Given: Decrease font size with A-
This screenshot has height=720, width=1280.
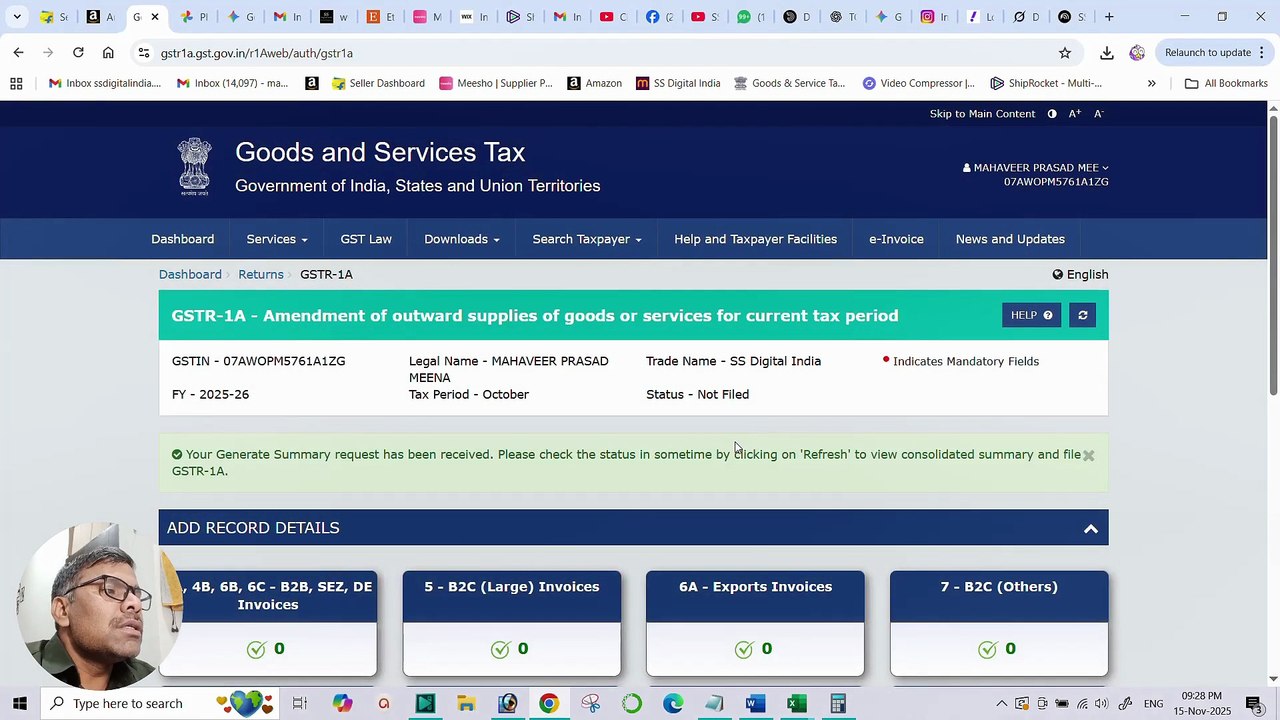Looking at the screenshot, I should point(1098,114).
